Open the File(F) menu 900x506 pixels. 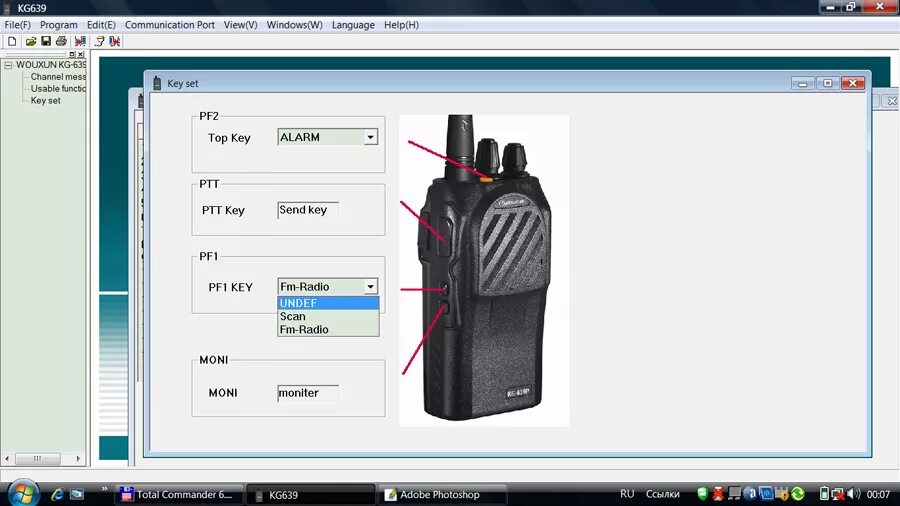17,25
